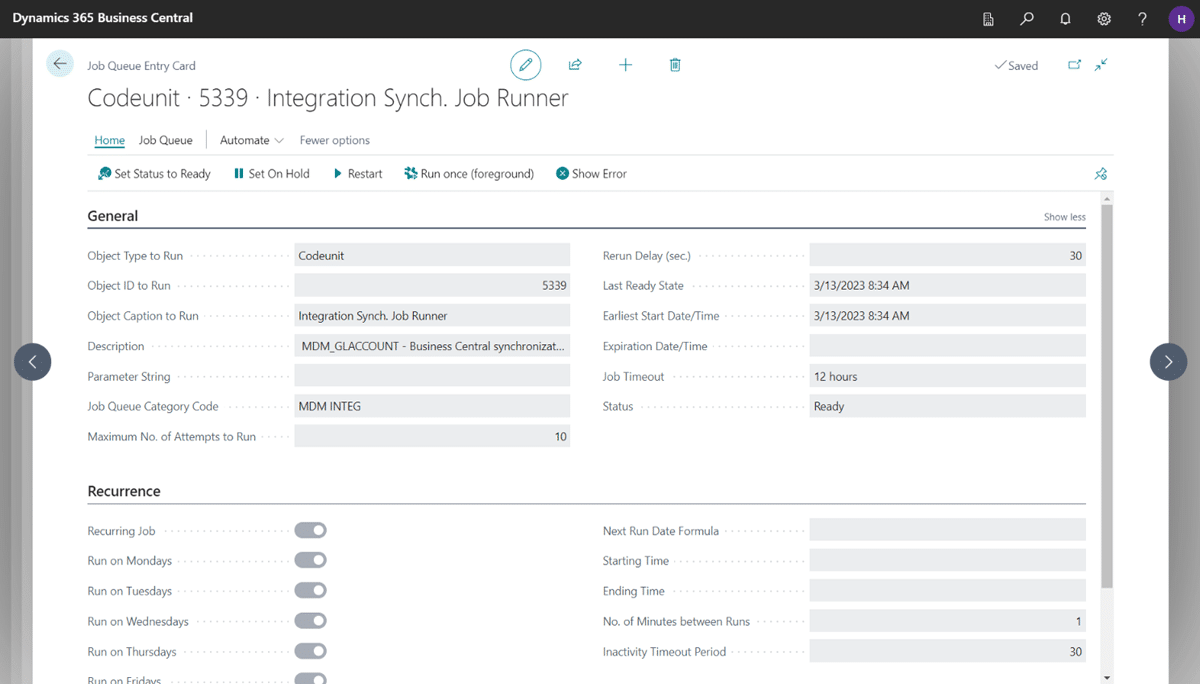Open the document lookup icon in header

pyautogui.click(x=988, y=19)
